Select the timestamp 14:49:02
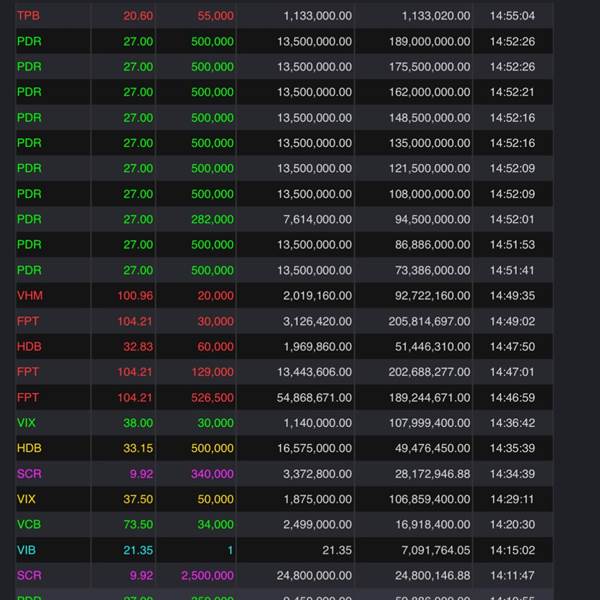The height and width of the screenshot is (600, 600). (x=512, y=321)
